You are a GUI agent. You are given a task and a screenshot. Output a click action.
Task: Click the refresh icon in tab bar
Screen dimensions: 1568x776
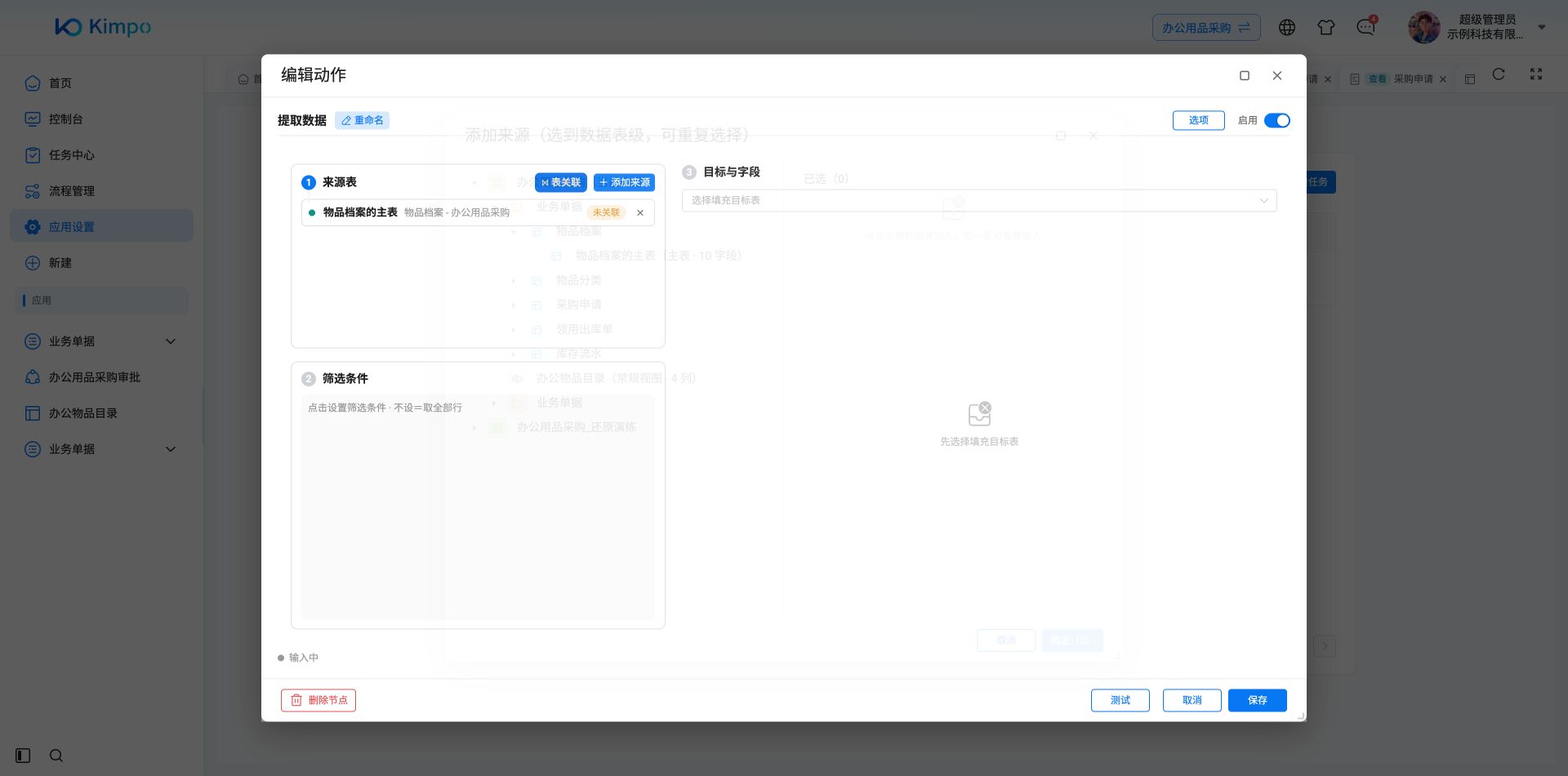coord(1499,74)
